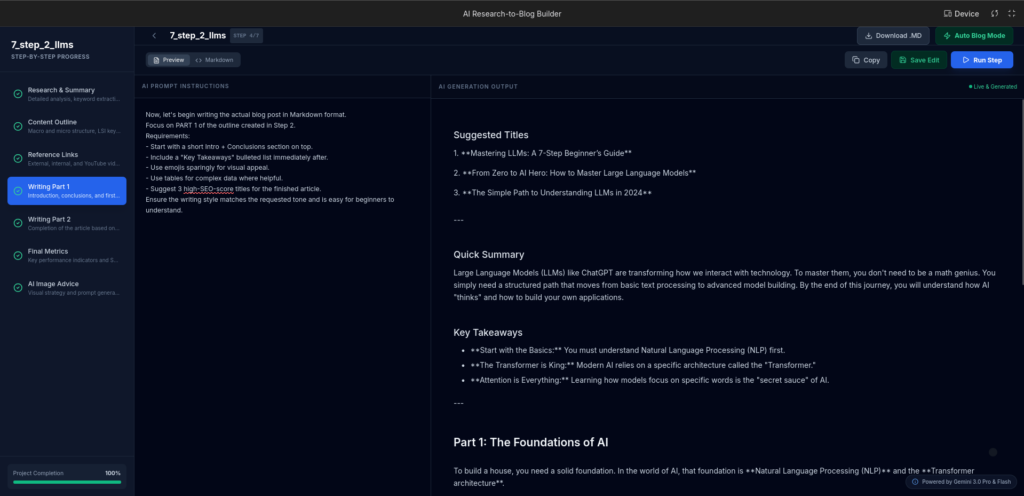Open the Research & Summary step
The height and width of the screenshot is (496, 1024).
point(67,94)
